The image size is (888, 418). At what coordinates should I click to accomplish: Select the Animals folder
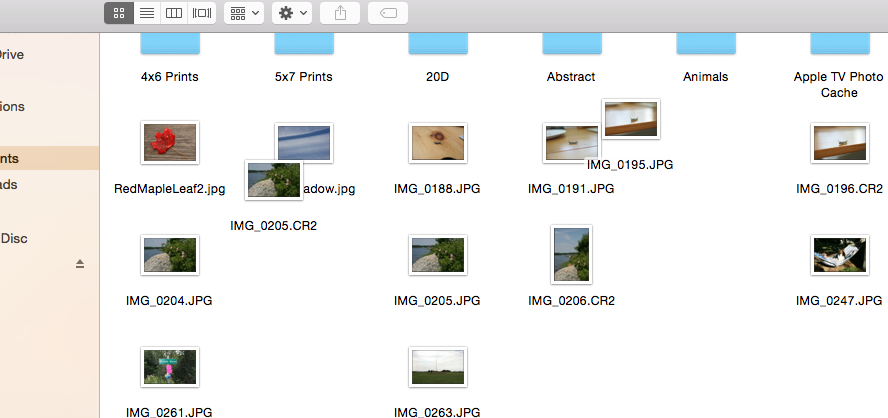coord(706,44)
